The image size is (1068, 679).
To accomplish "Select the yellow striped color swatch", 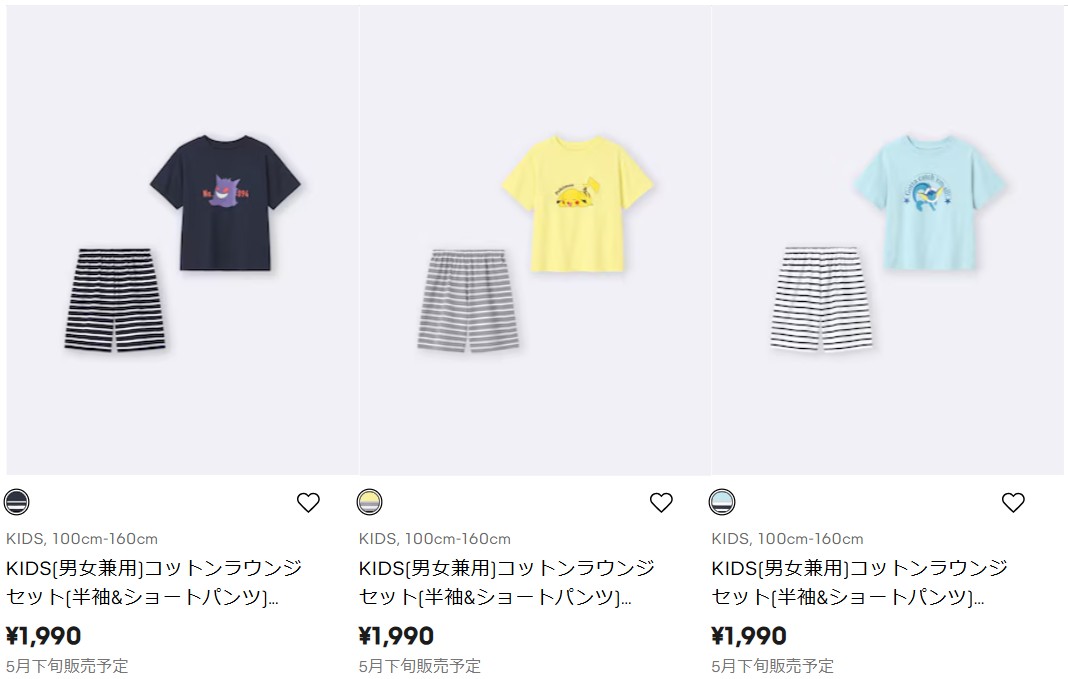I will tap(370, 503).
